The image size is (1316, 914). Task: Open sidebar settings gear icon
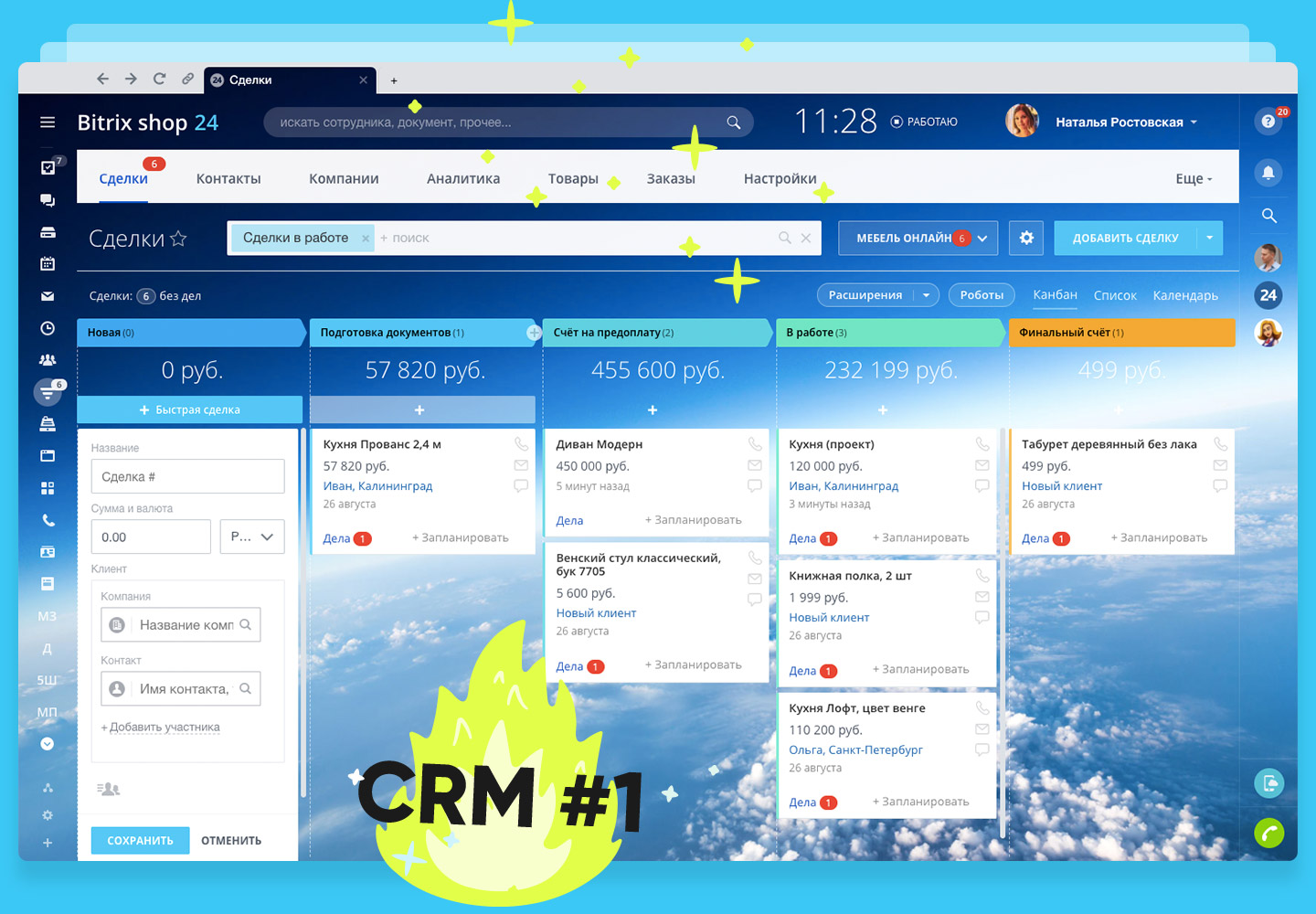point(48,815)
